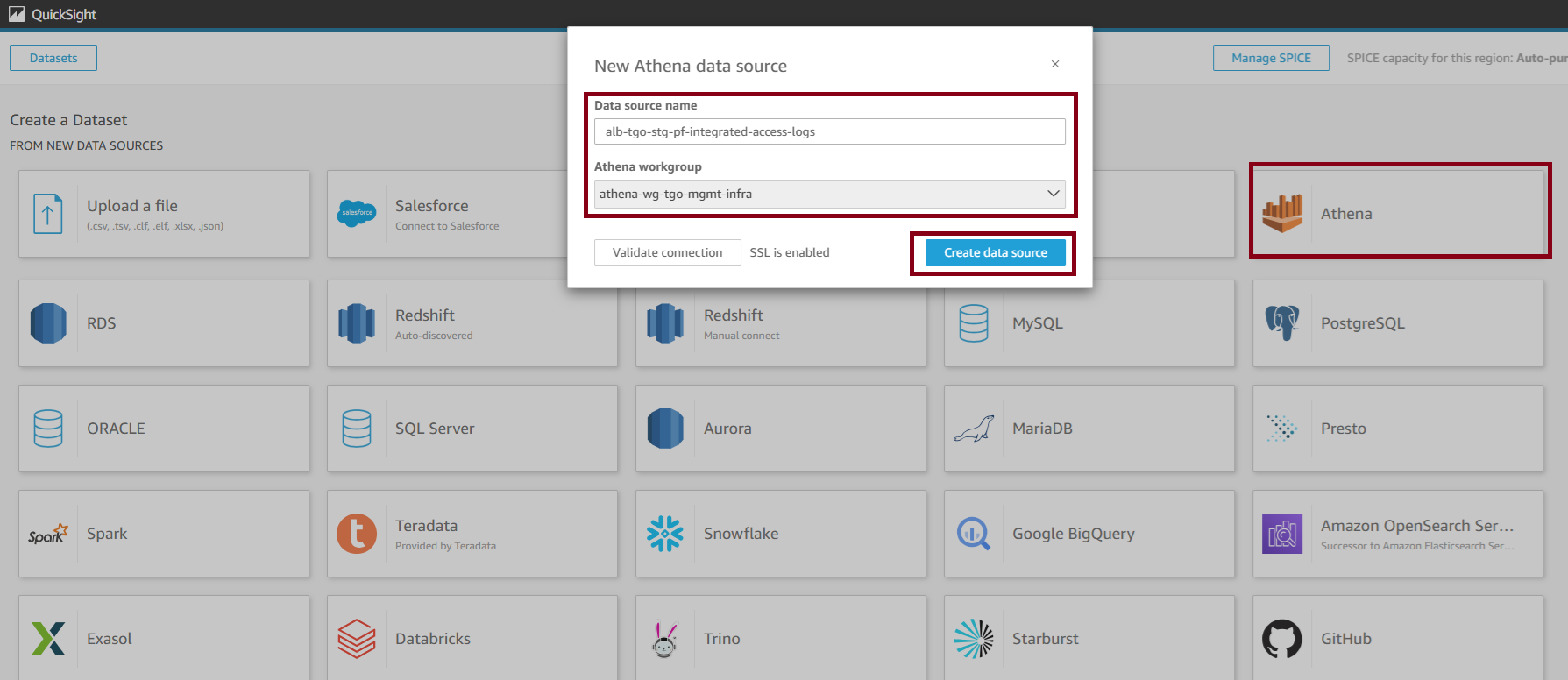Click the RDS card label

(x=102, y=323)
